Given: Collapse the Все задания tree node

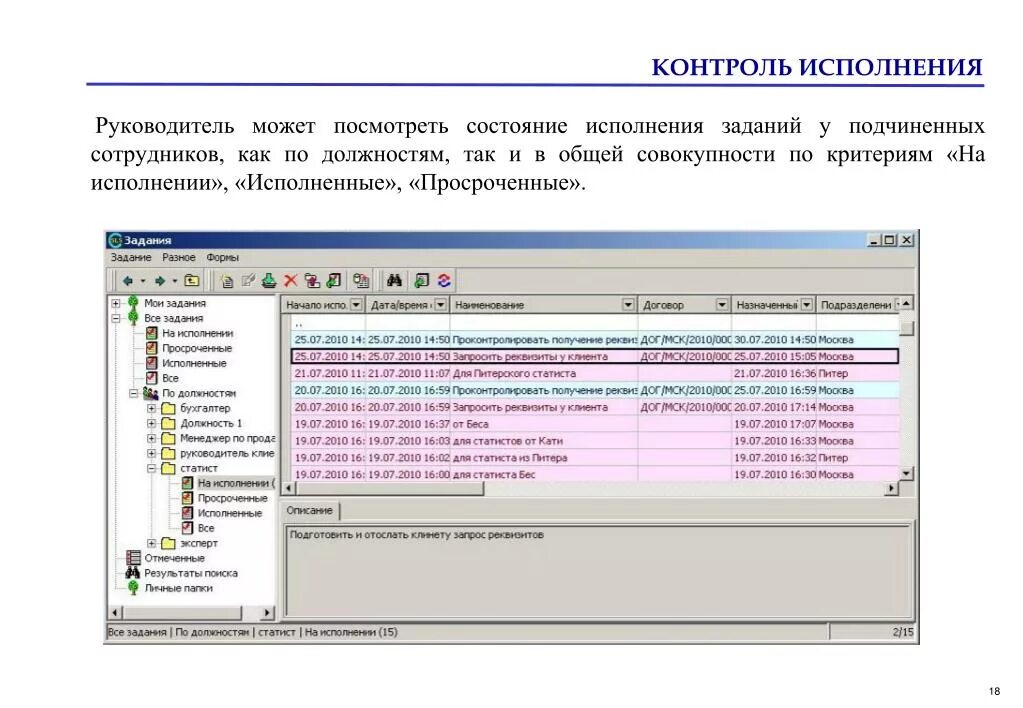Looking at the screenshot, I should [116, 318].
